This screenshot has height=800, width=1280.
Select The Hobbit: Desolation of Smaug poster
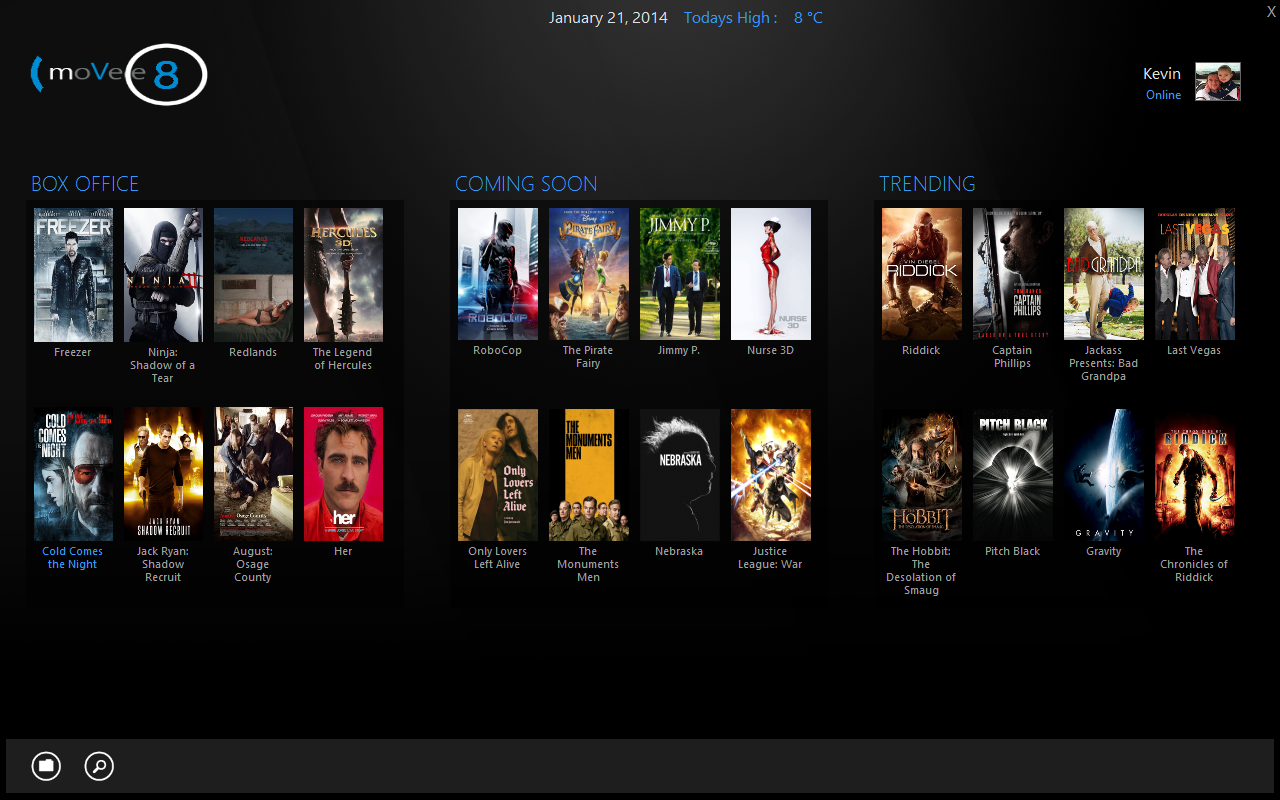click(x=922, y=475)
